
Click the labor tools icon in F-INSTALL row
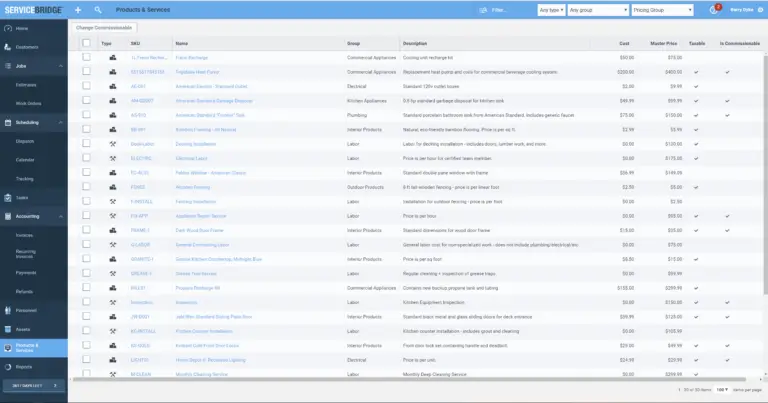pyautogui.click(x=113, y=201)
